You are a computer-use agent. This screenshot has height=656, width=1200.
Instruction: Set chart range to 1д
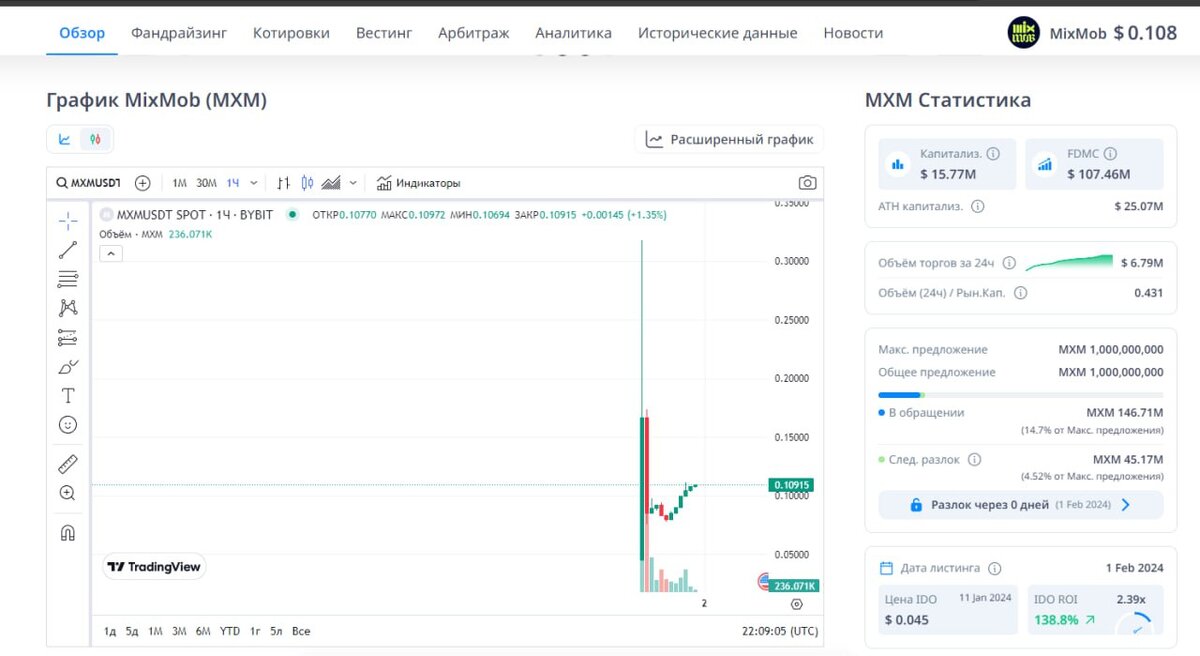tap(110, 631)
